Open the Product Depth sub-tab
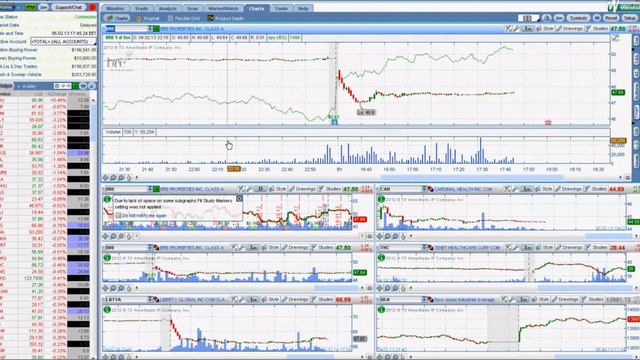Screen dimensions: 640x360 226,18
